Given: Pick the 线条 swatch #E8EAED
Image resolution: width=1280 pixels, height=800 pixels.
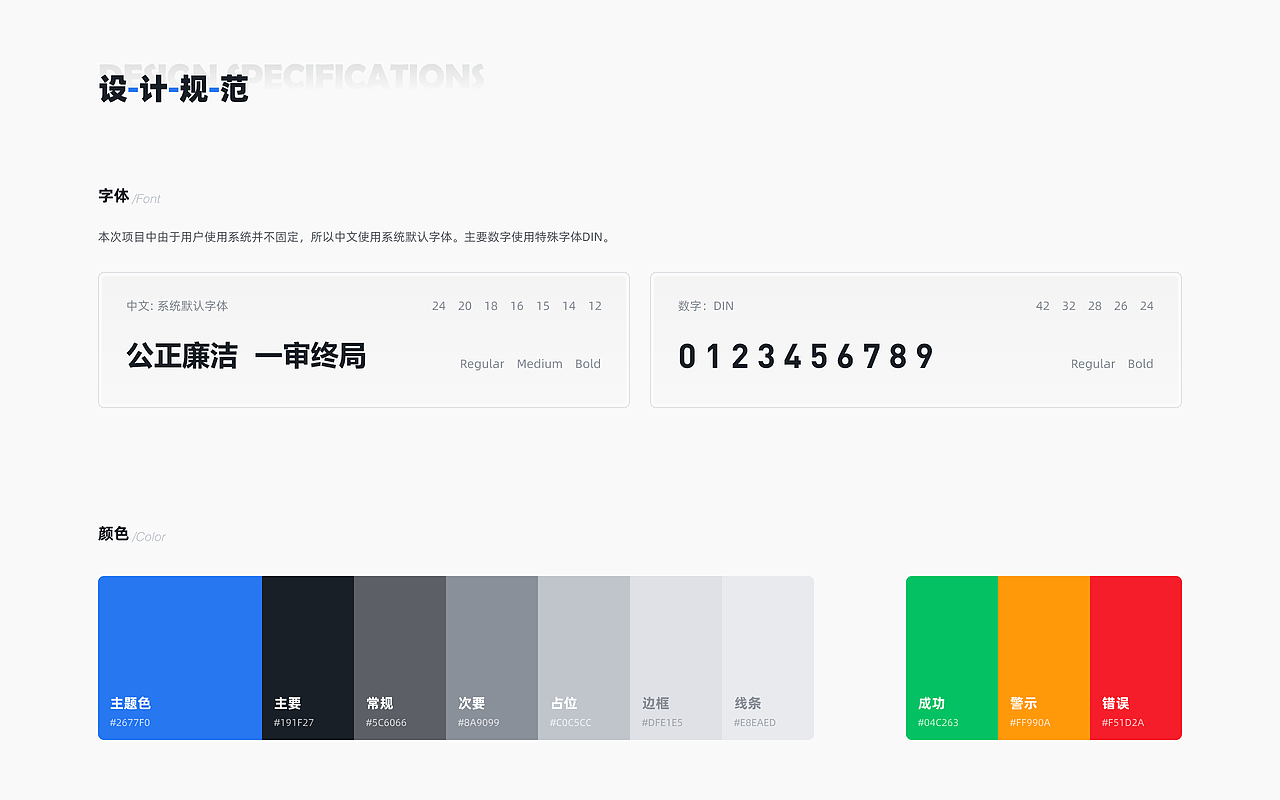Looking at the screenshot, I should (x=768, y=658).
